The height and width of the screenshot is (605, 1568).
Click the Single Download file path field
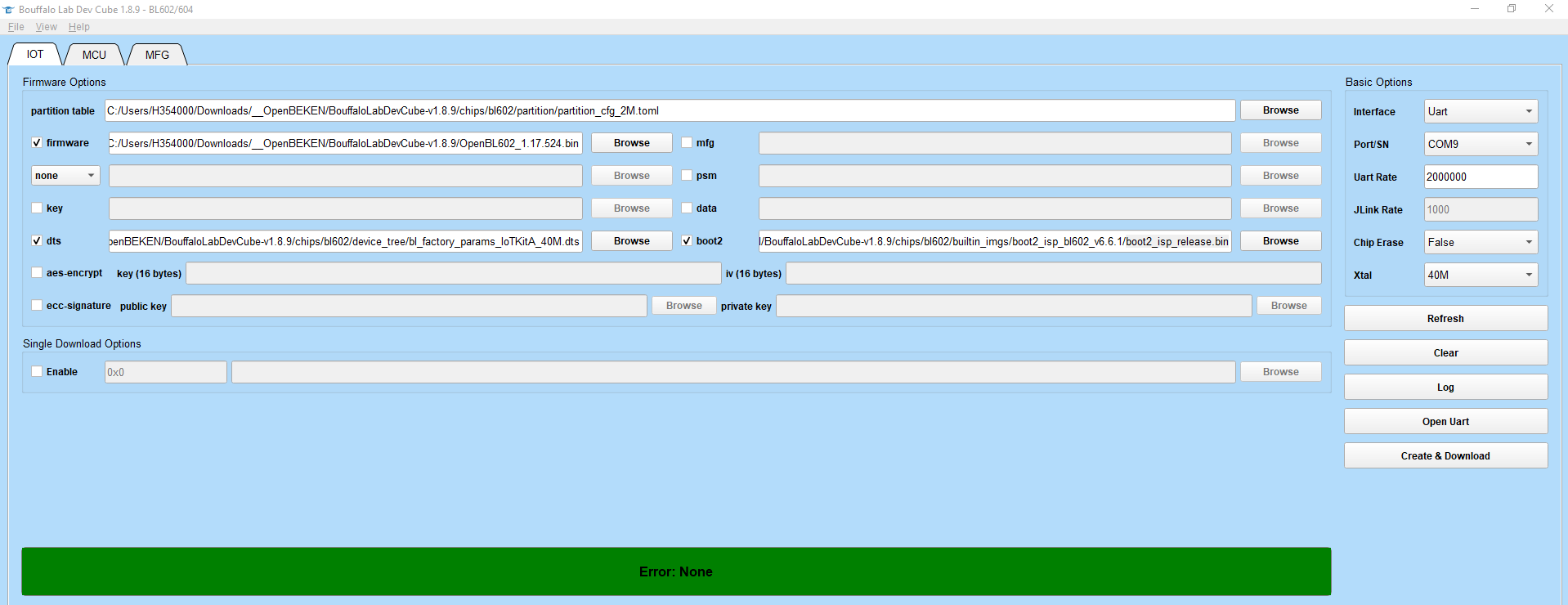(733, 372)
